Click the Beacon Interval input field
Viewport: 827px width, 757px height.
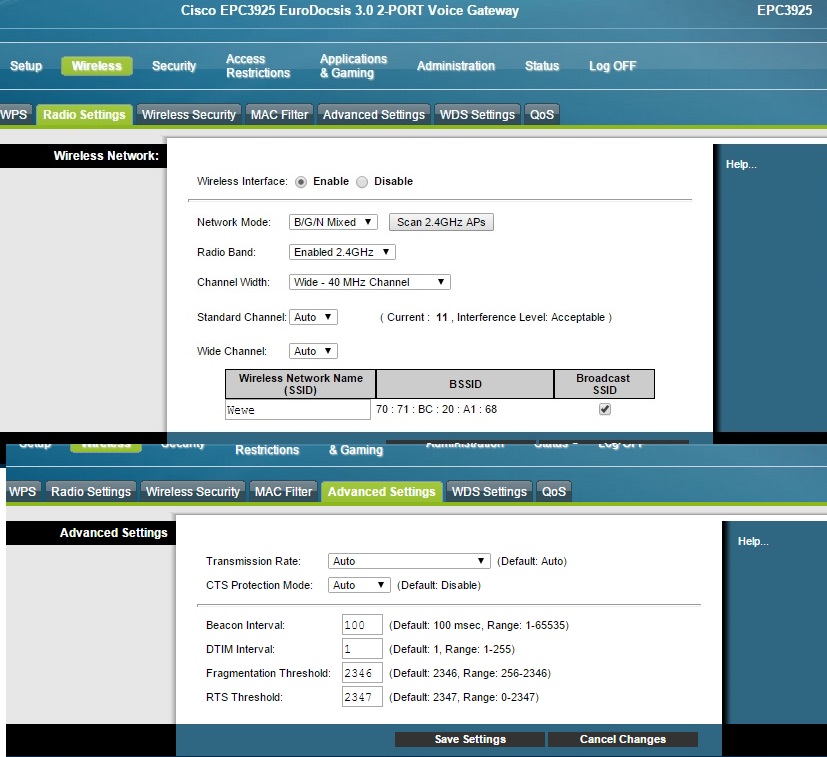[362, 625]
